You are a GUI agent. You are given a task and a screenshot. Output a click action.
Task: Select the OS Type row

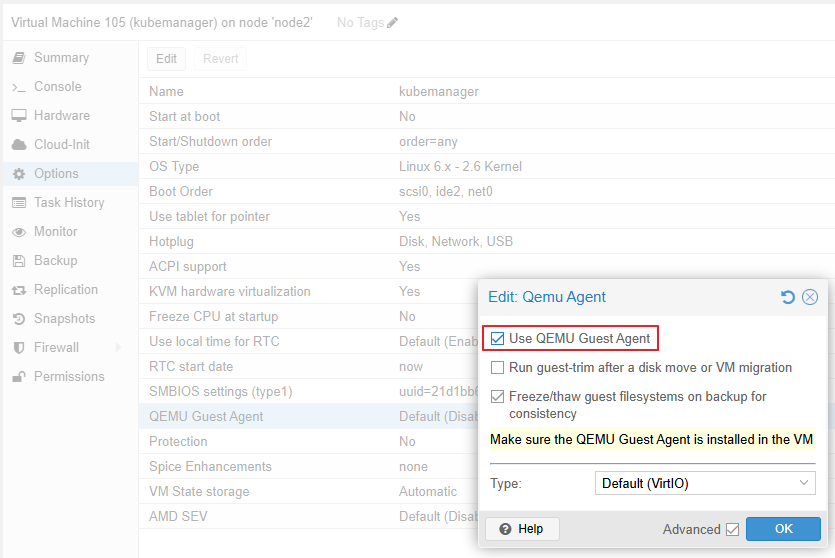point(487,166)
